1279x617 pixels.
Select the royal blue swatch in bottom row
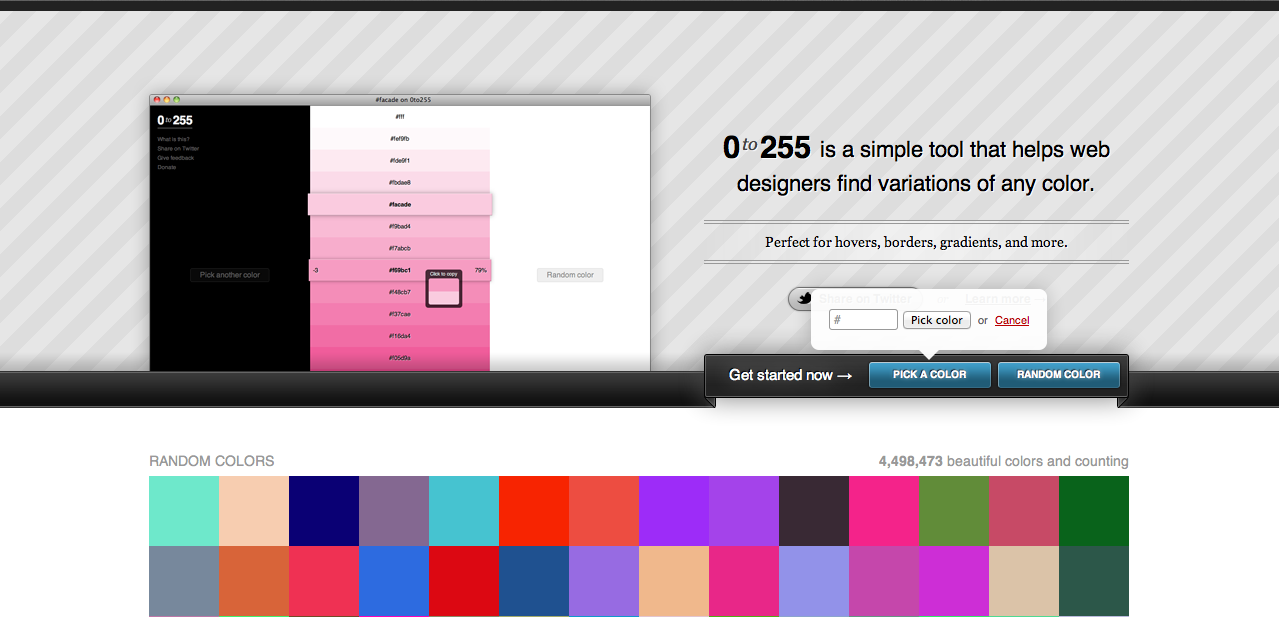(x=394, y=581)
